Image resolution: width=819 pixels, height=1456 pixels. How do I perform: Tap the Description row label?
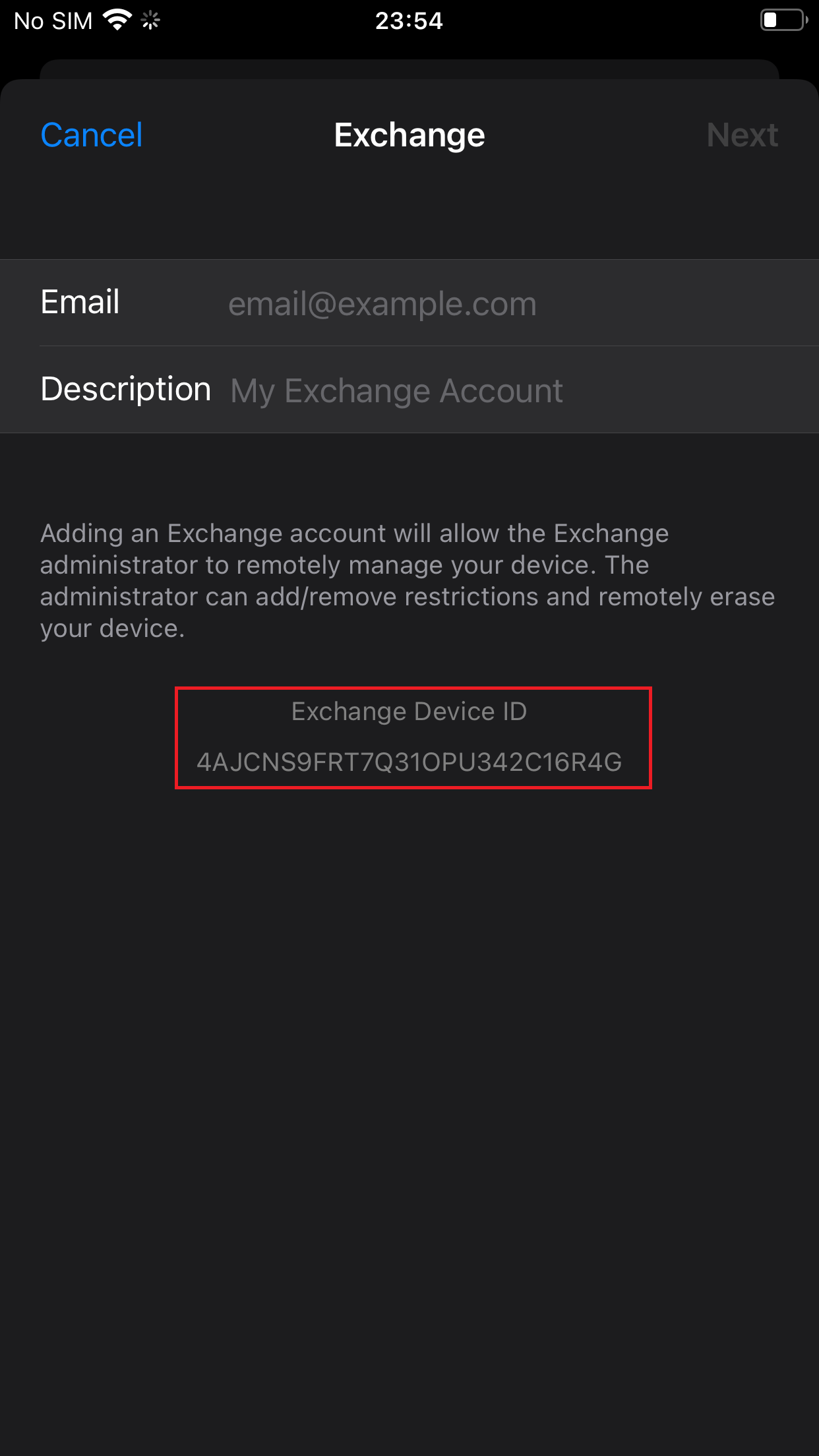click(125, 389)
